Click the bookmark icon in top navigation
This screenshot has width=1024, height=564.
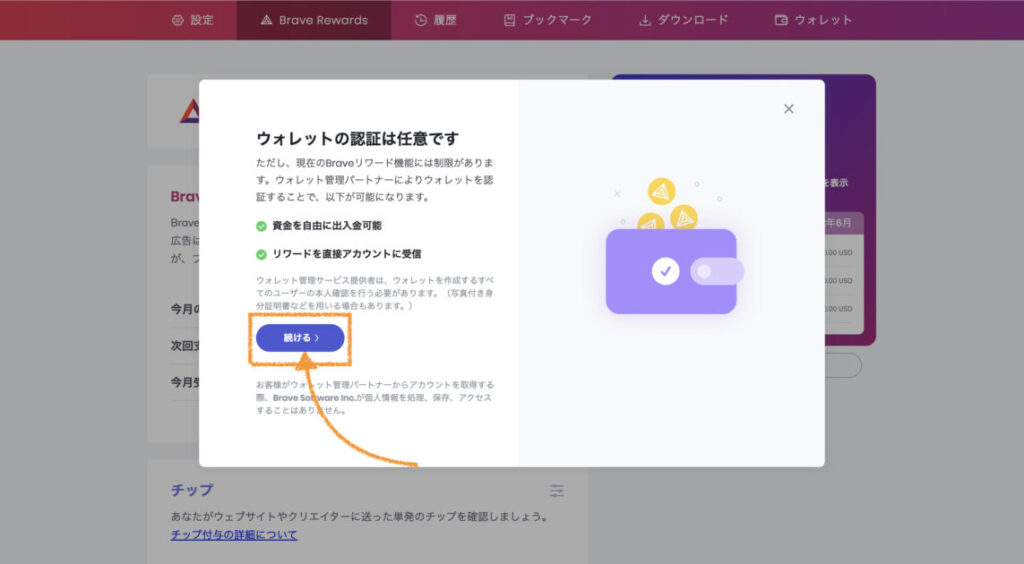(x=510, y=20)
